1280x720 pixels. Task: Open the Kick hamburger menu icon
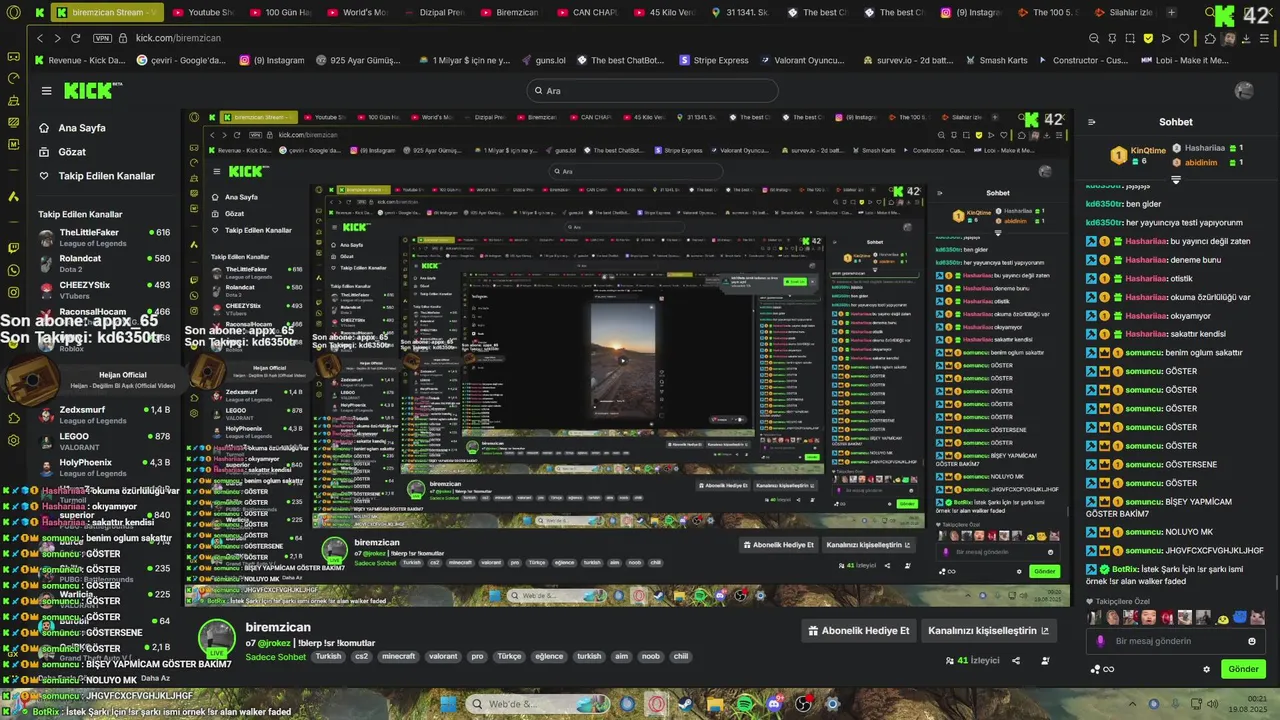46,91
